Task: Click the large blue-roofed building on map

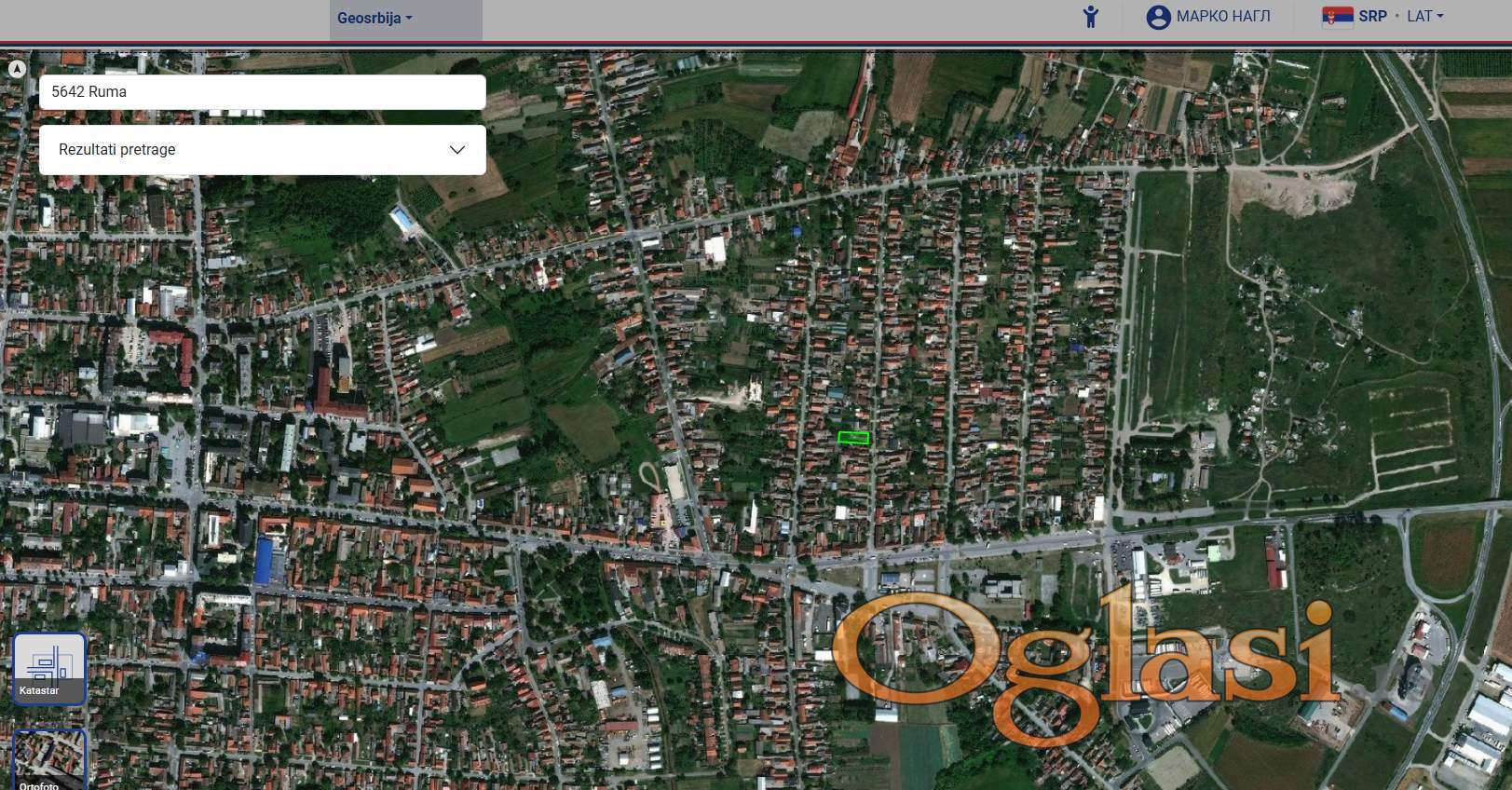Action: coord(266,562)
